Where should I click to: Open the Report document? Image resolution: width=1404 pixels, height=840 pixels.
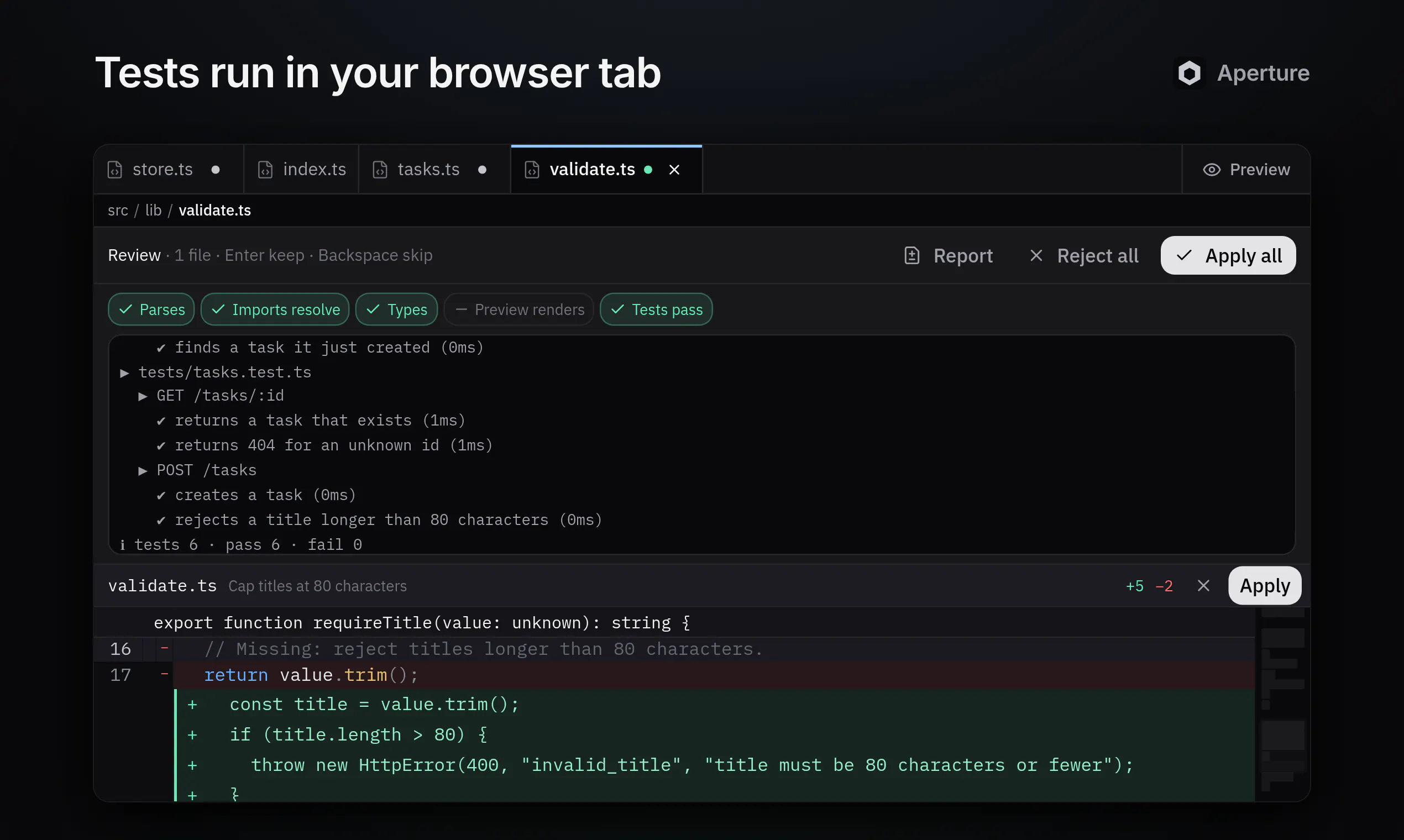(x=949, y=256)
